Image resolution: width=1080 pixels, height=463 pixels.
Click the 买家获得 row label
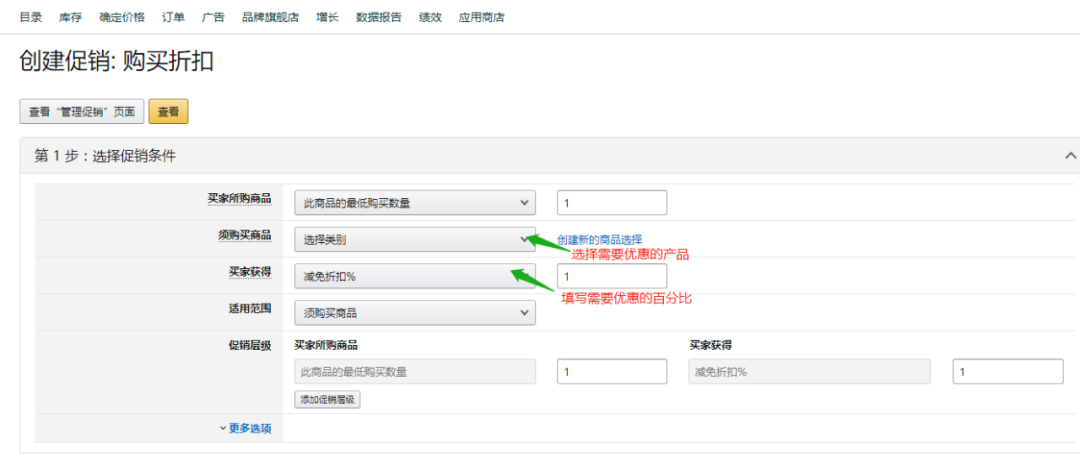point(250,271)
